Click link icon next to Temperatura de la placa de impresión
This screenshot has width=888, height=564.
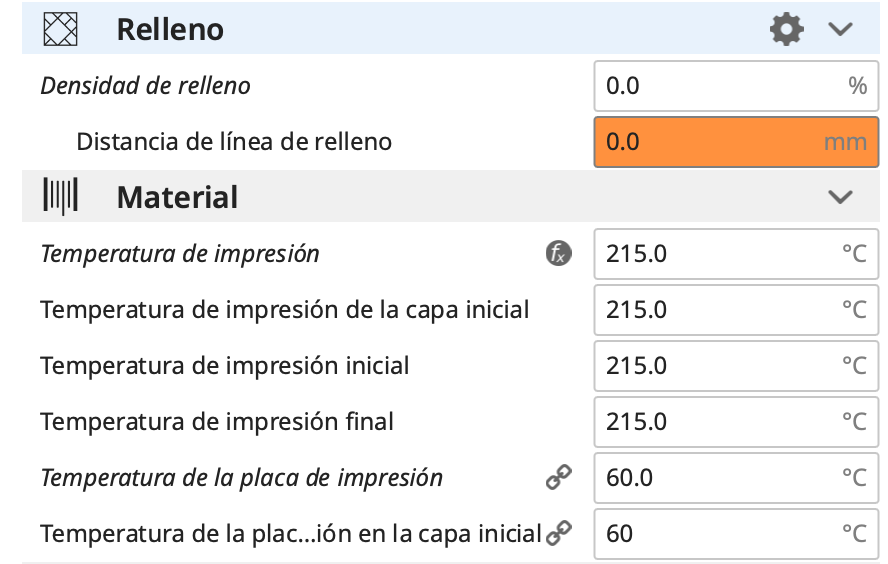558,478
